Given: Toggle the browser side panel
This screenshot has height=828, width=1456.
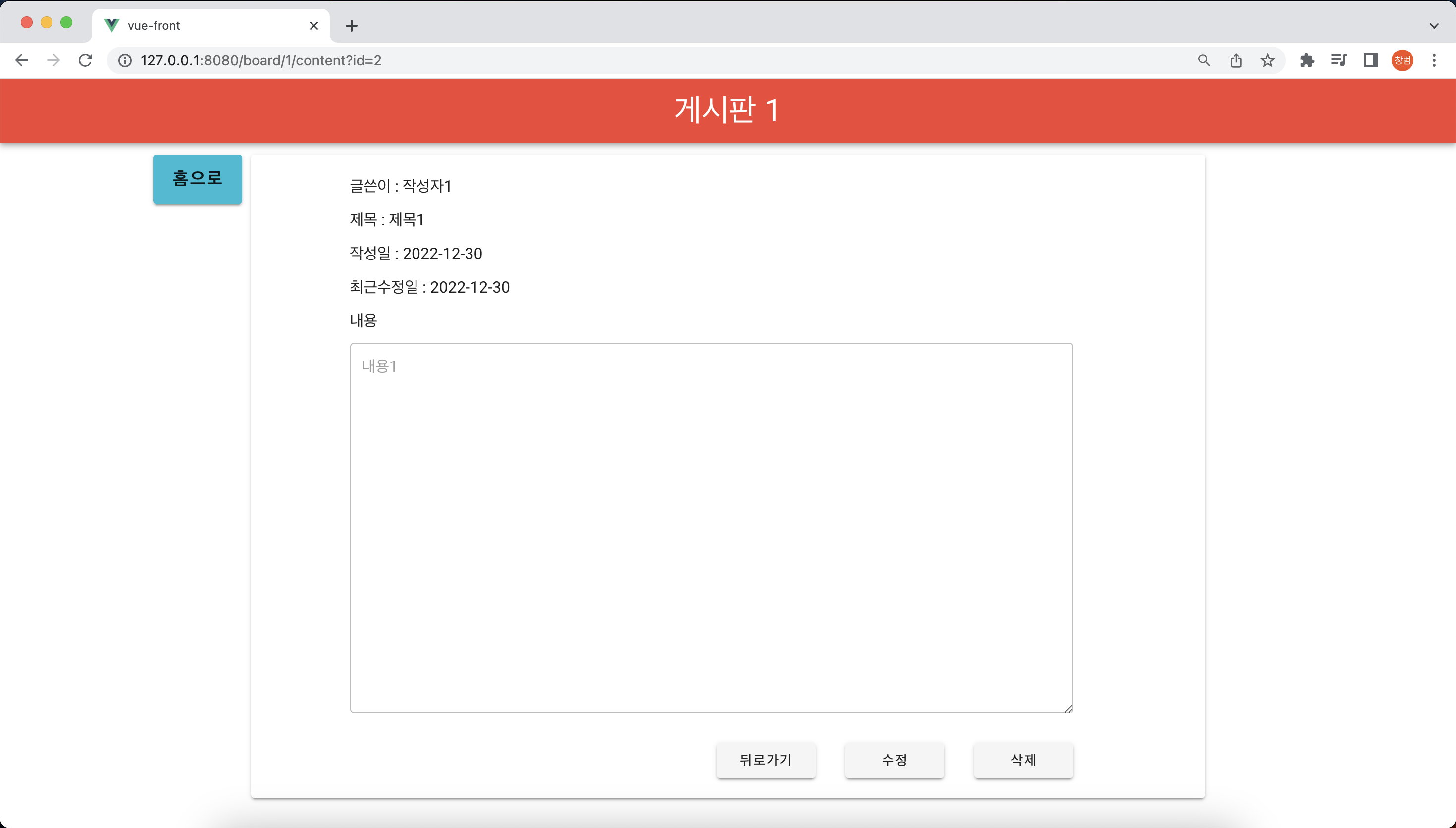Looking at the screenshot, I should (1370, 60).
